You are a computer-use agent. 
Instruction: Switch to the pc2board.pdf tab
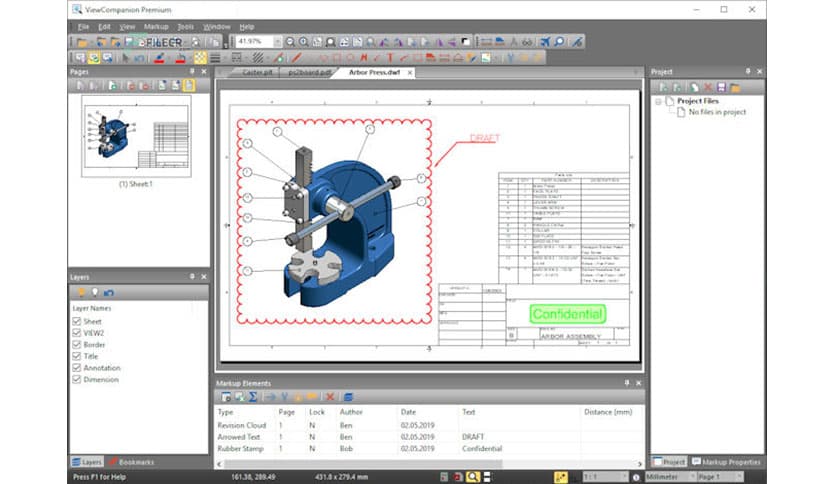coord(309,73)
